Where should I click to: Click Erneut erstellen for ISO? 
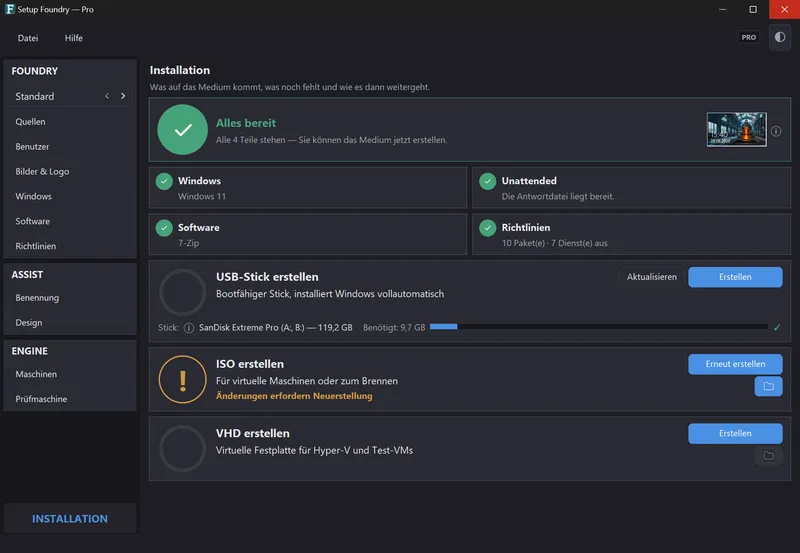pyautogui.click(x=735, y=364)
